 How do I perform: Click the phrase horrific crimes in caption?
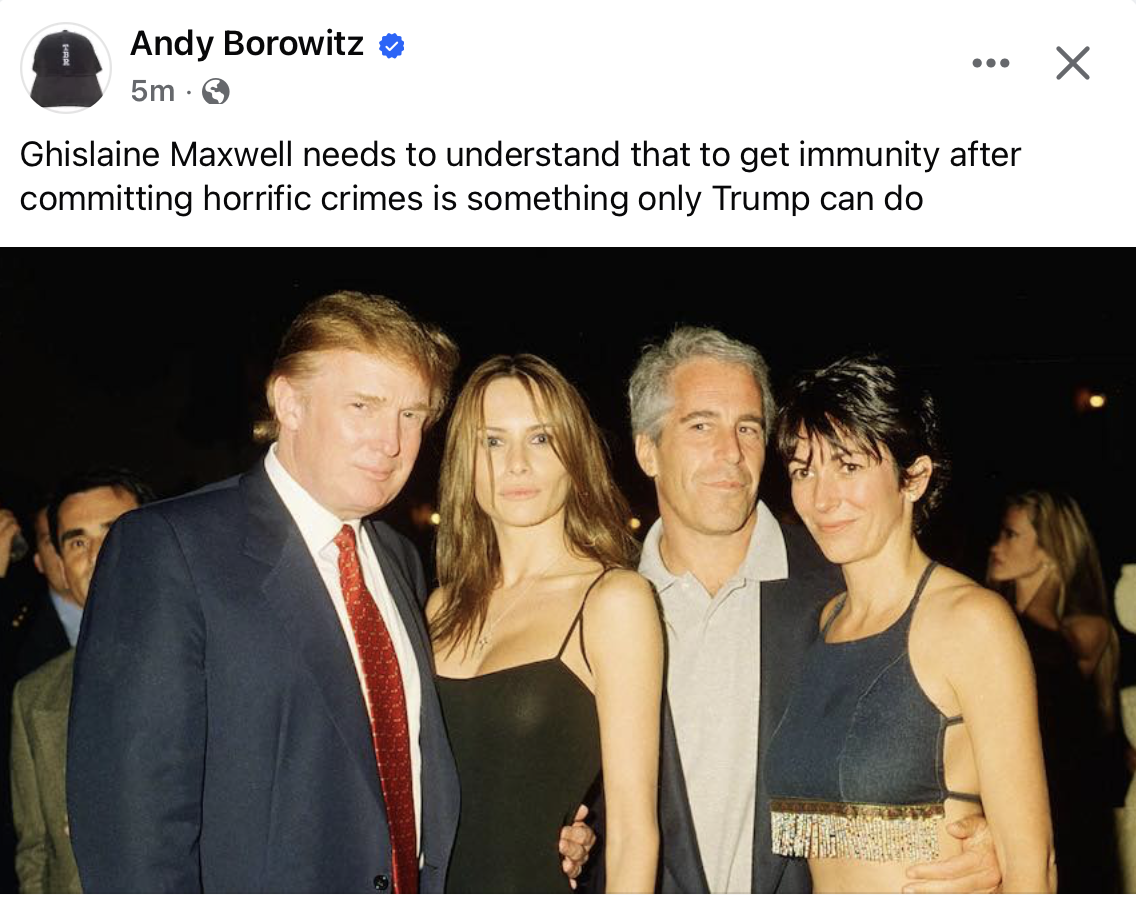[313, 199]
